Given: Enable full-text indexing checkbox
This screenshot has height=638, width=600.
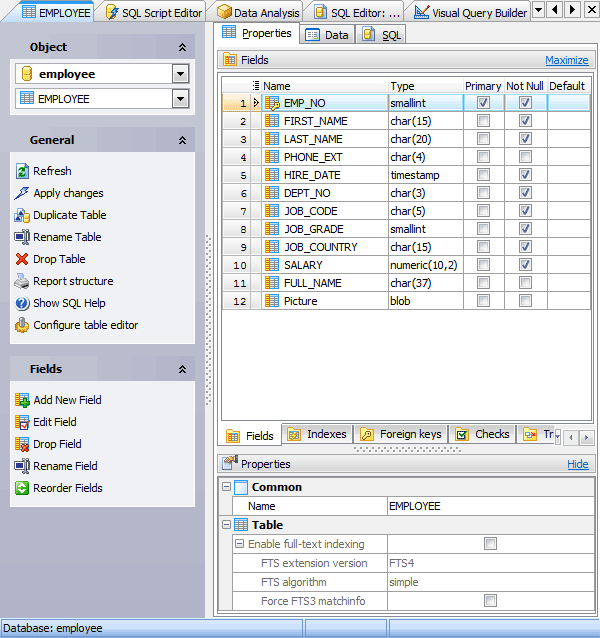Looking at the screenshot, I should [490, 544].
